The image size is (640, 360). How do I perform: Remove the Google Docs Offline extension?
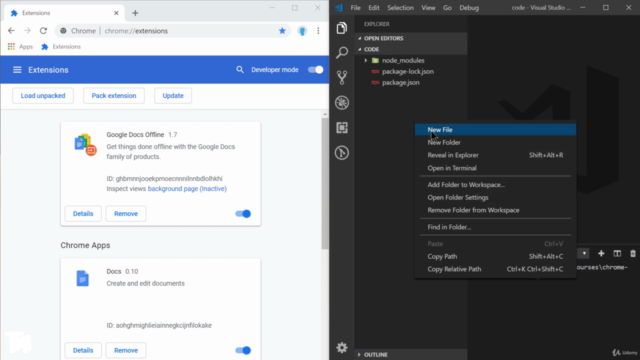coord(126,213)
